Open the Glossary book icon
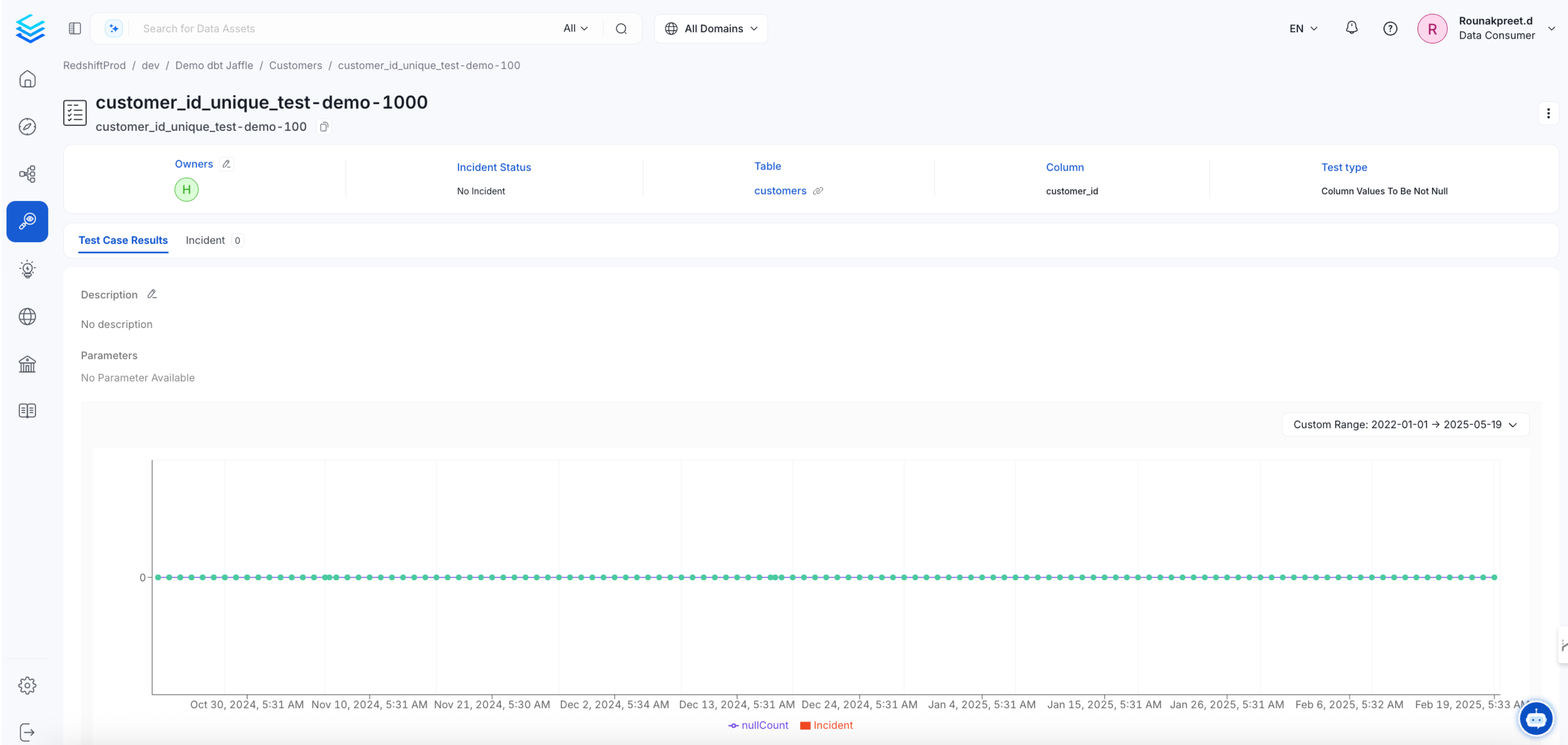The width and height of the screenshot is (1568, 745). coord(27,411)
